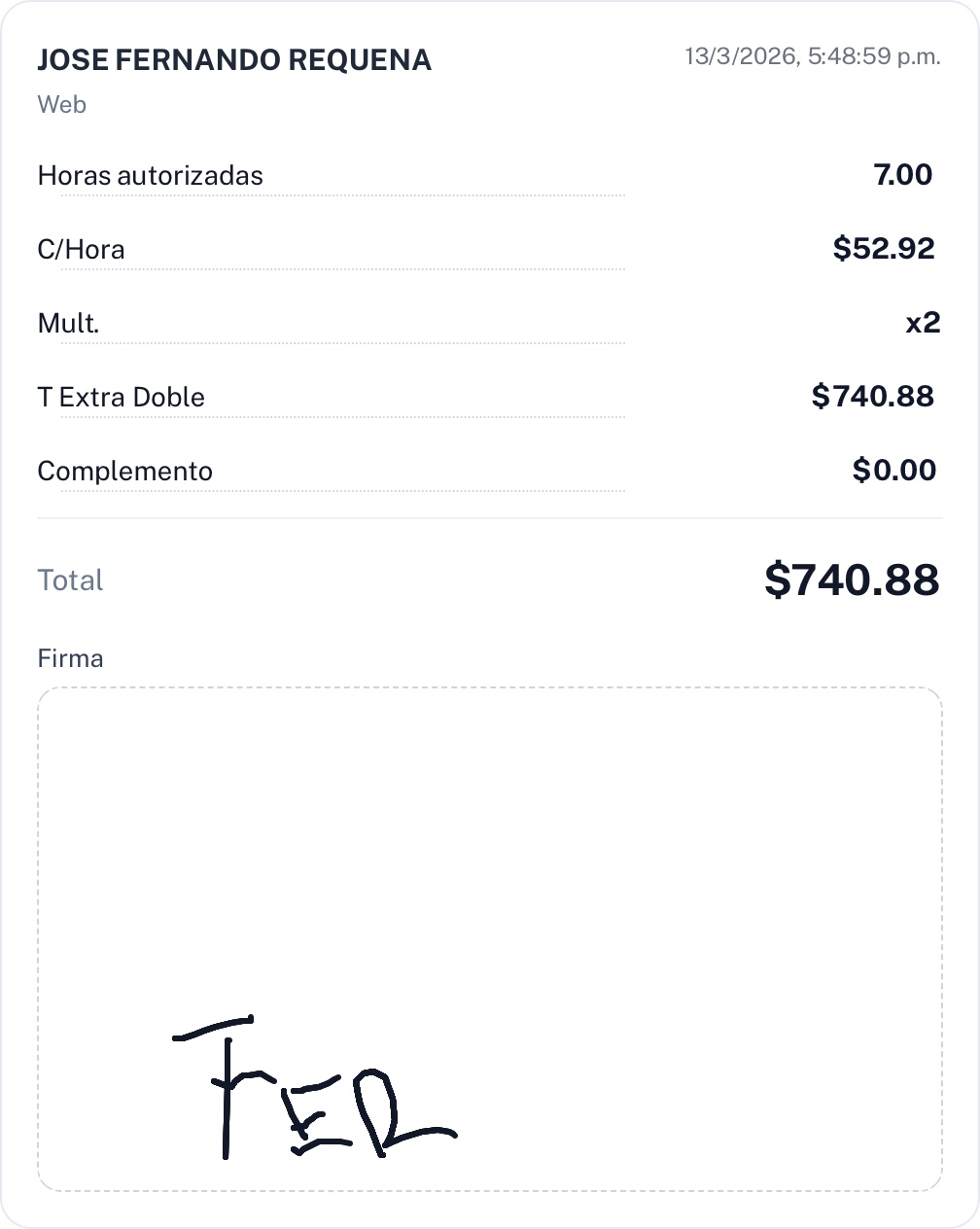Click the authorized hours value 7.00
Screen dimensions: 980x1229
903,175
